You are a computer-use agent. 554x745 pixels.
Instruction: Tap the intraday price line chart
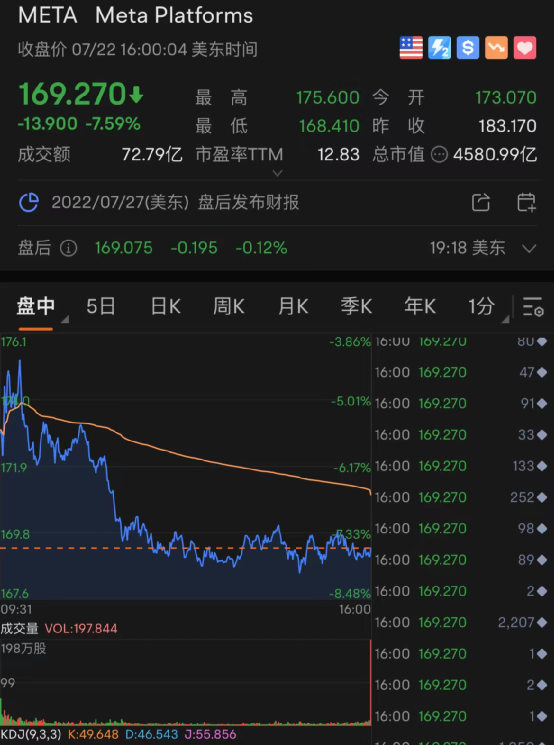(x=185, y=468)
